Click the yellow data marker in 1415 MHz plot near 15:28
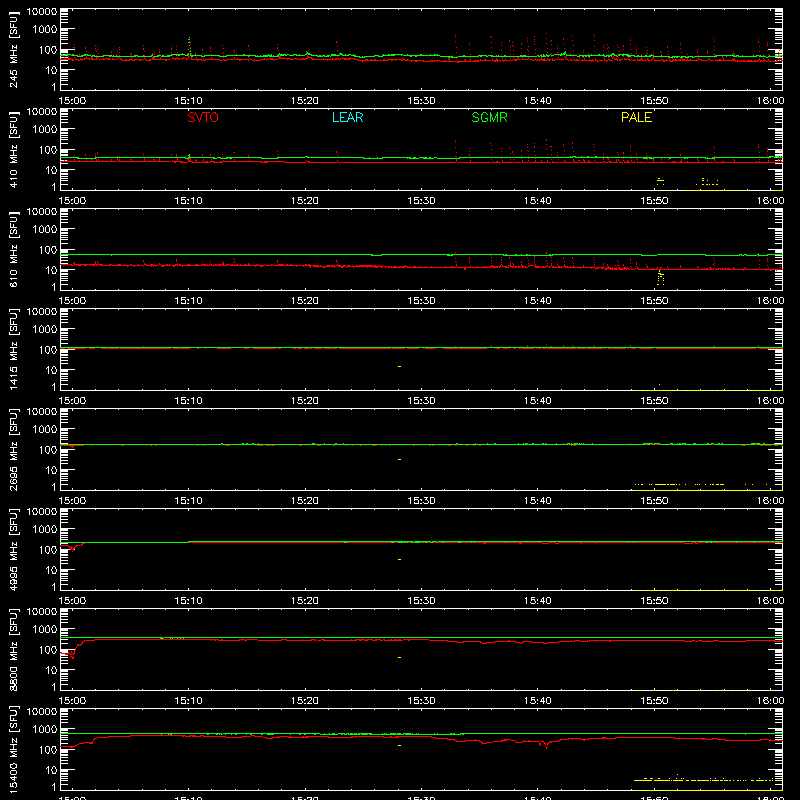This screenshot has height=800, width=800. [x=399, y=366]
